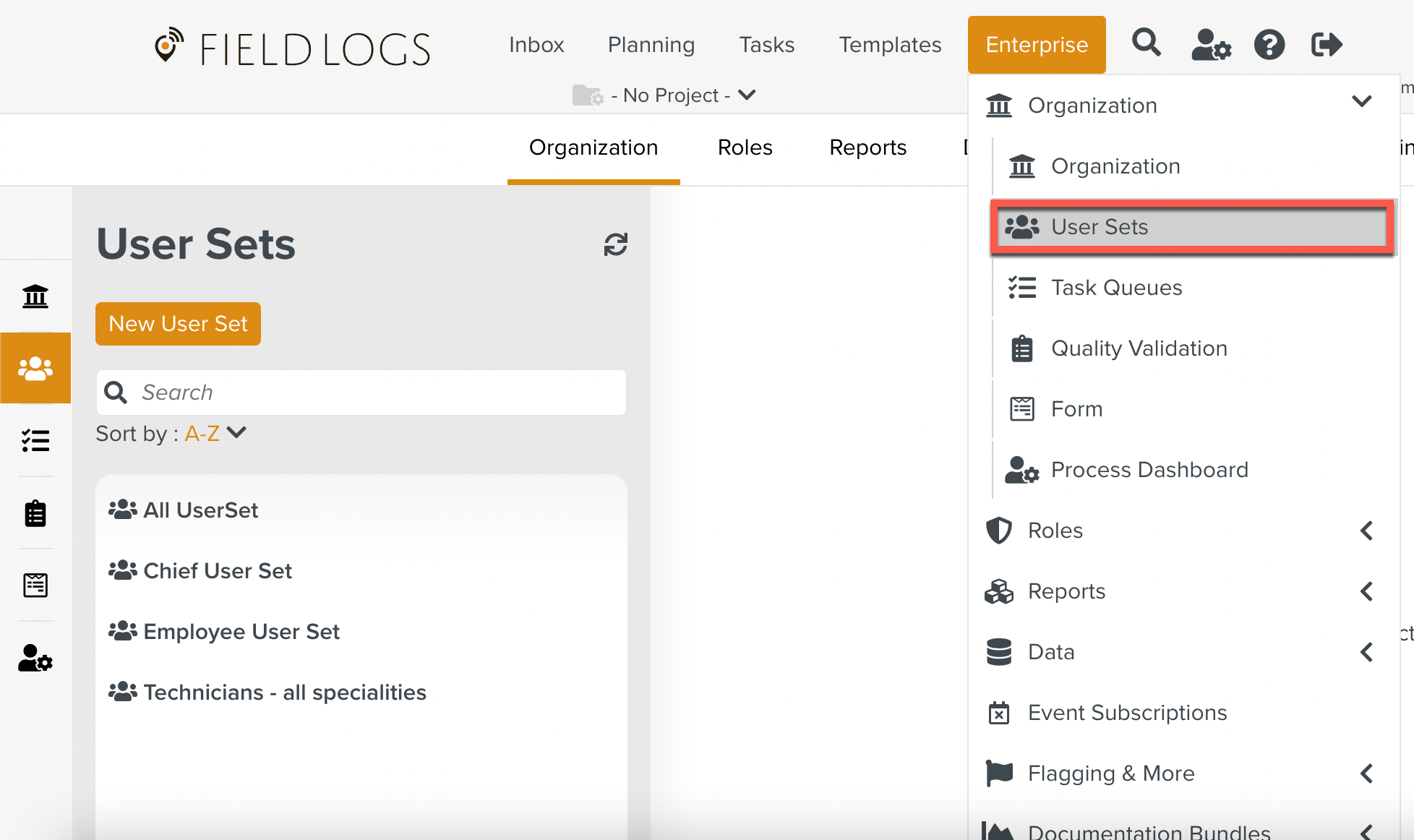Open Task Queues icon in left sidebar
1414x840 pixels.
click(x=35, y=440)
